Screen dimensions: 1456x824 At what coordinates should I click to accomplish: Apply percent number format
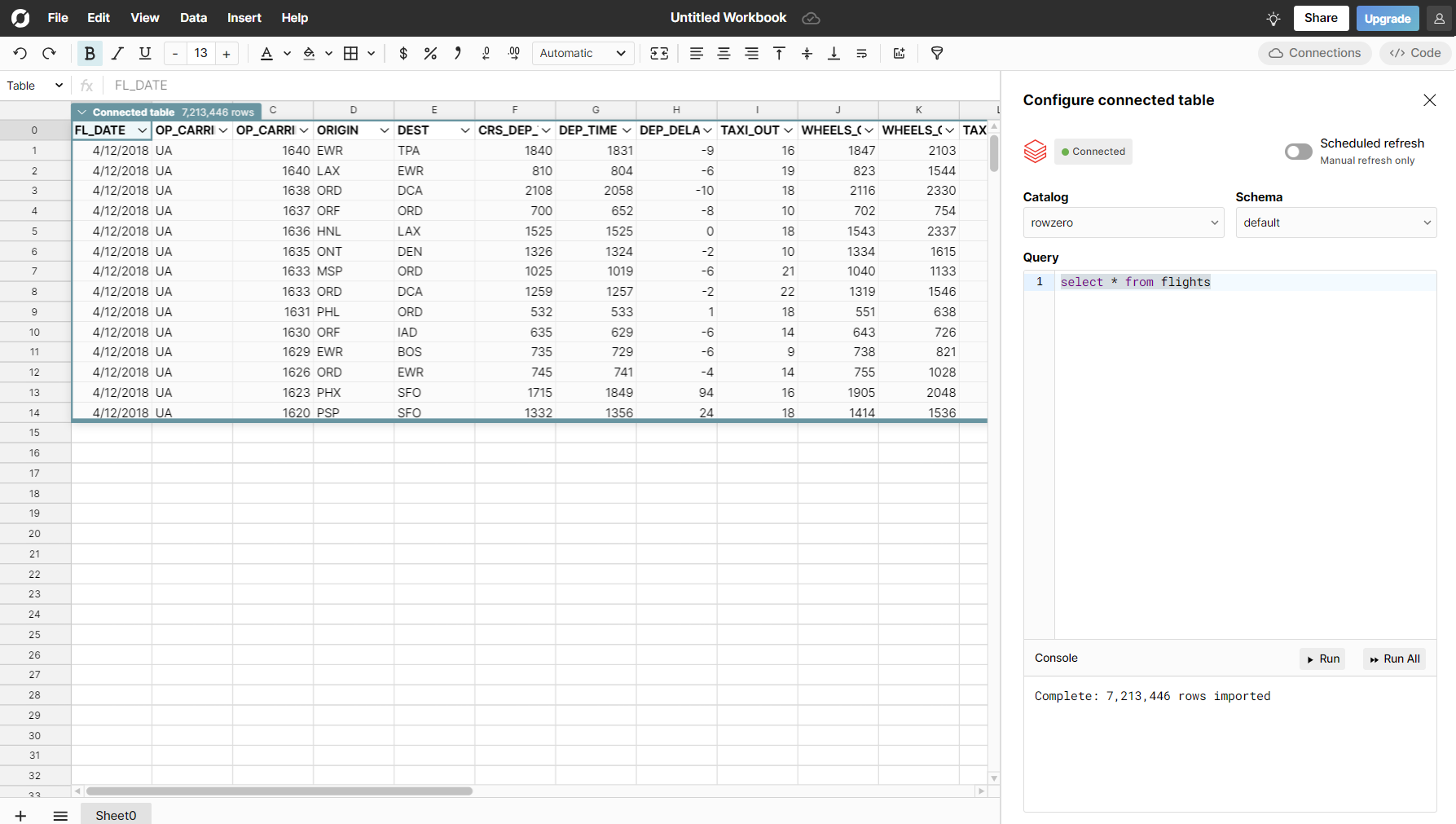click(430, 54)
